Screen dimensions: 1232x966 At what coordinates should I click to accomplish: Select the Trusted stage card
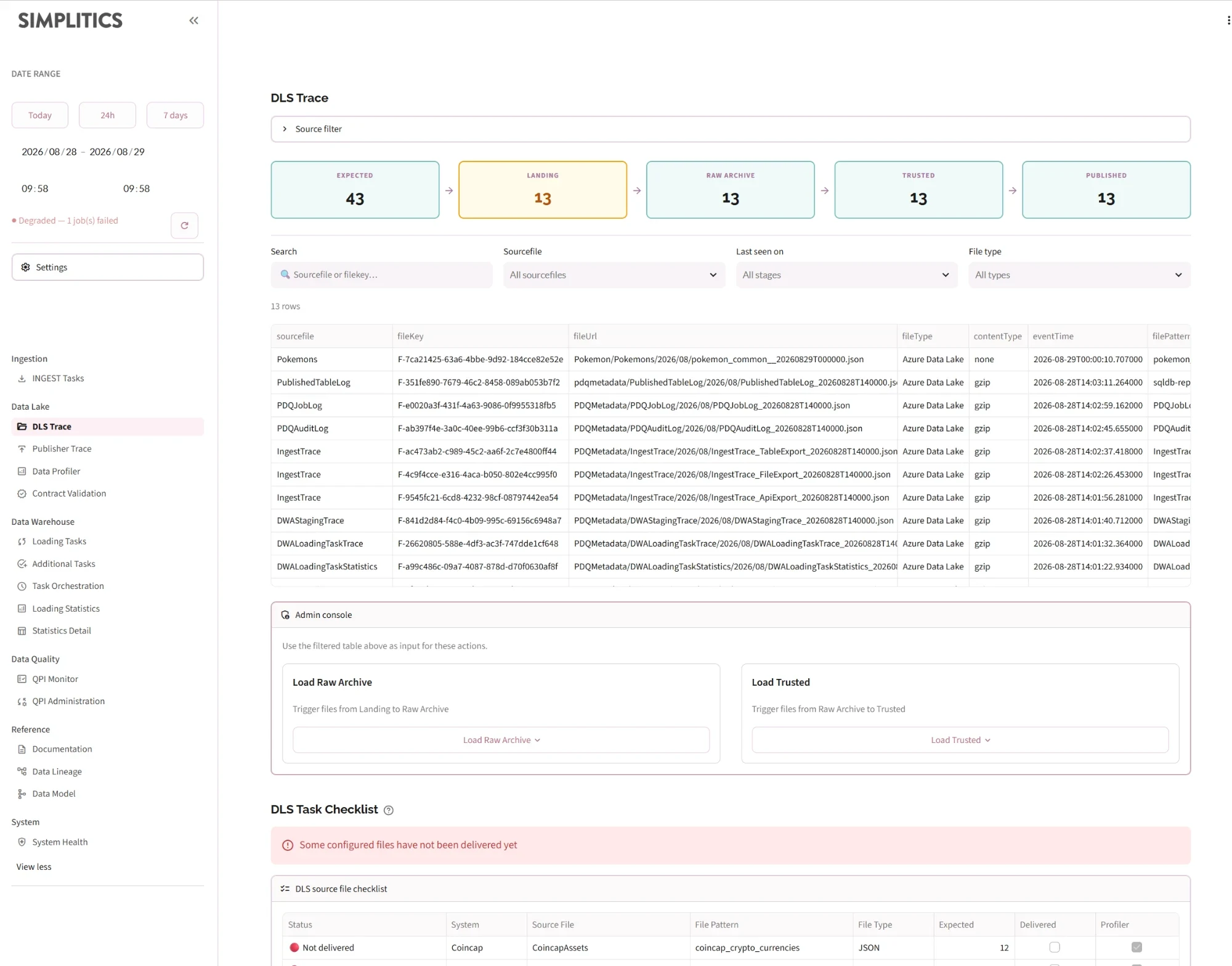pyautogui.click(x=918, y=190)
